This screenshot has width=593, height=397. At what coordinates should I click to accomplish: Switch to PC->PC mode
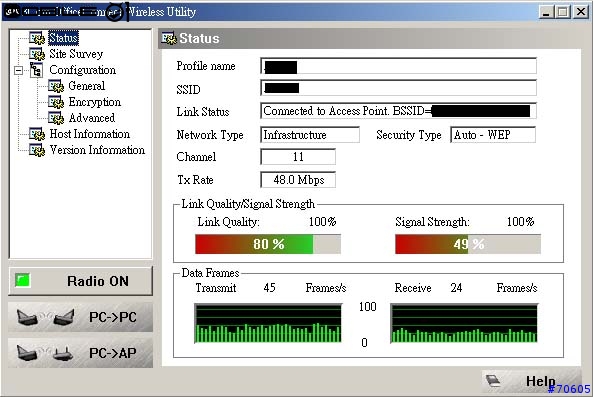pos(81,317)
